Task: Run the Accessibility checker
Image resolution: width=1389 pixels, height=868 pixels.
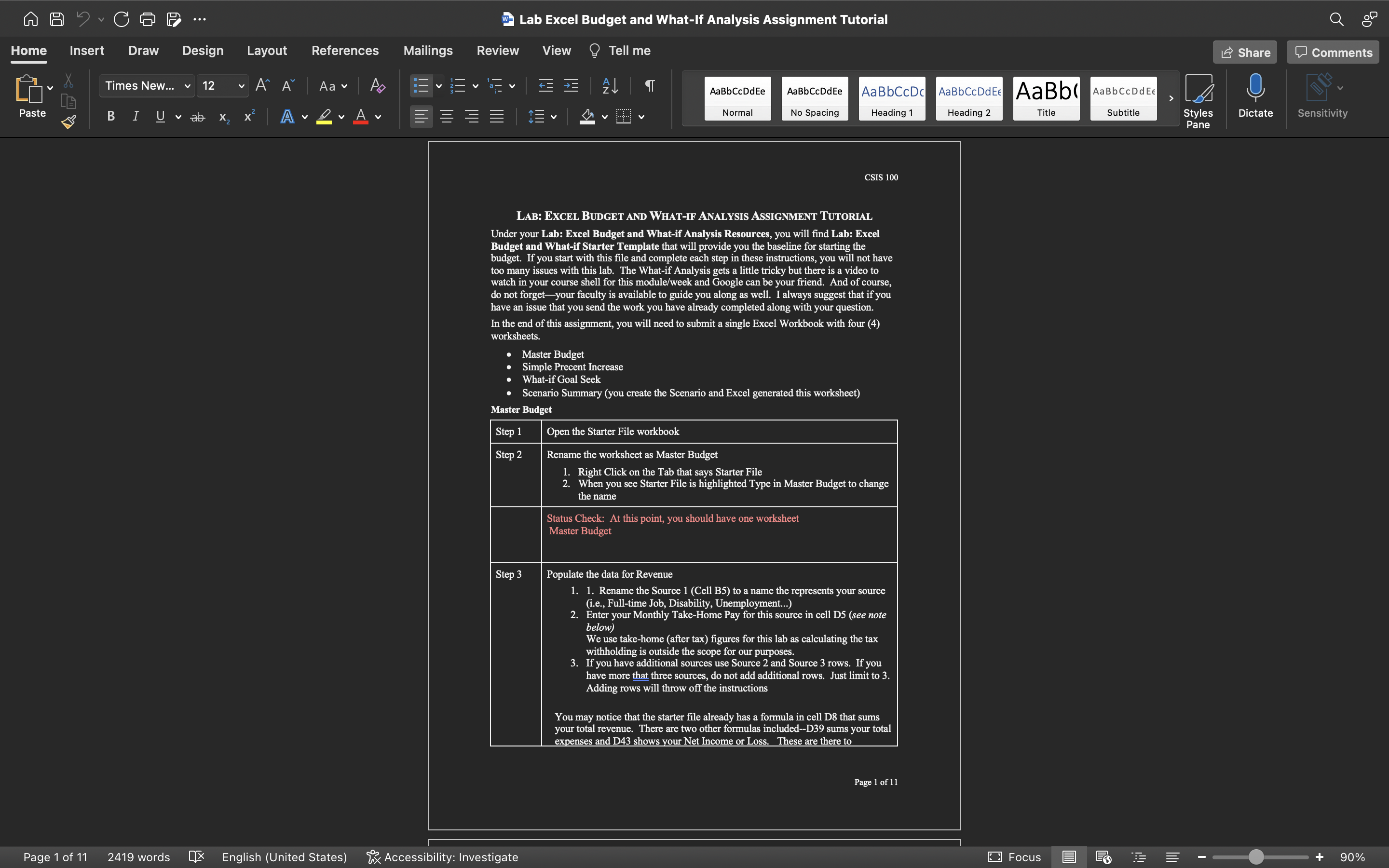Action: point(443,857)
